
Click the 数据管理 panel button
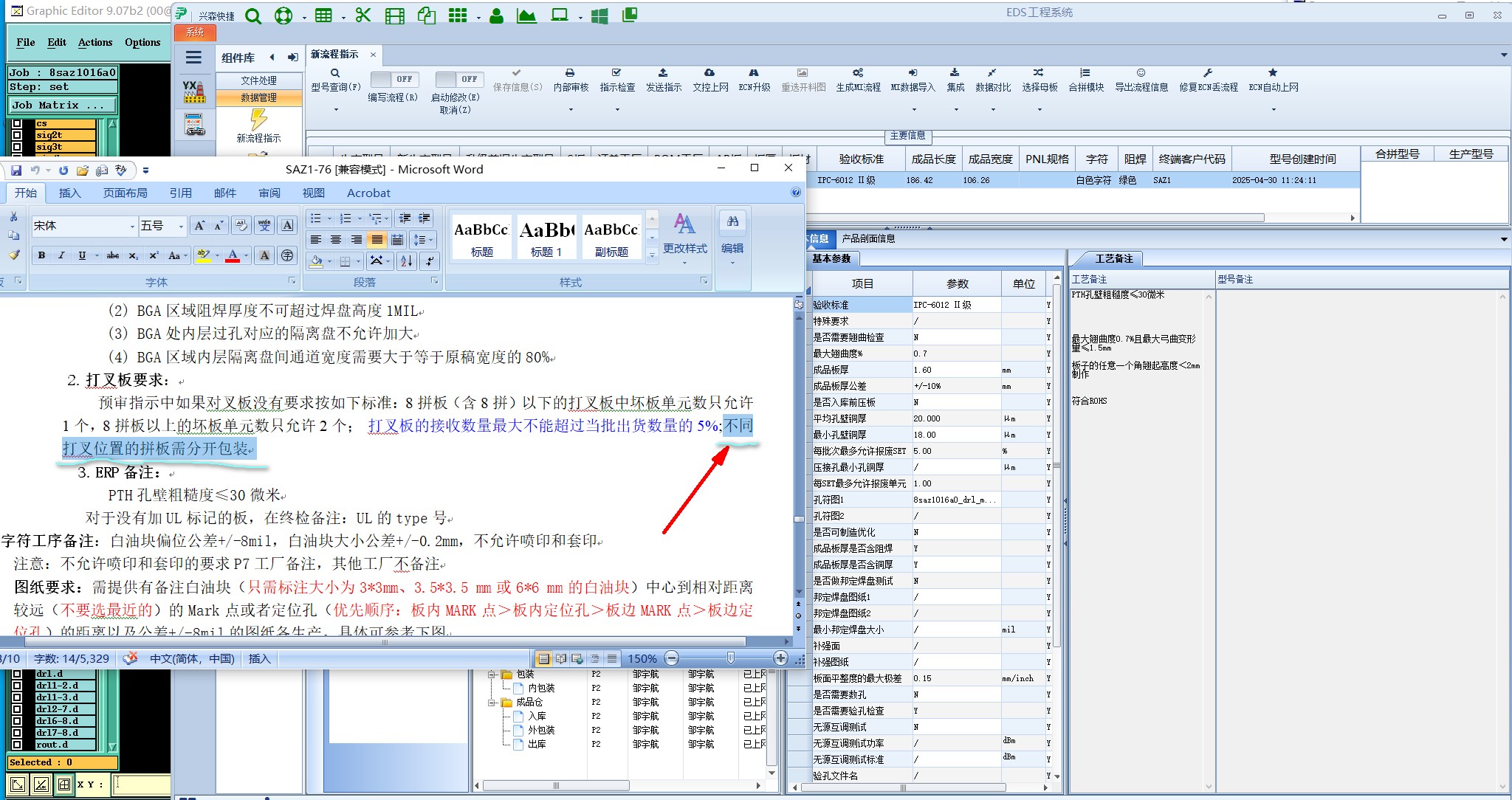click(x=258, y=97)
